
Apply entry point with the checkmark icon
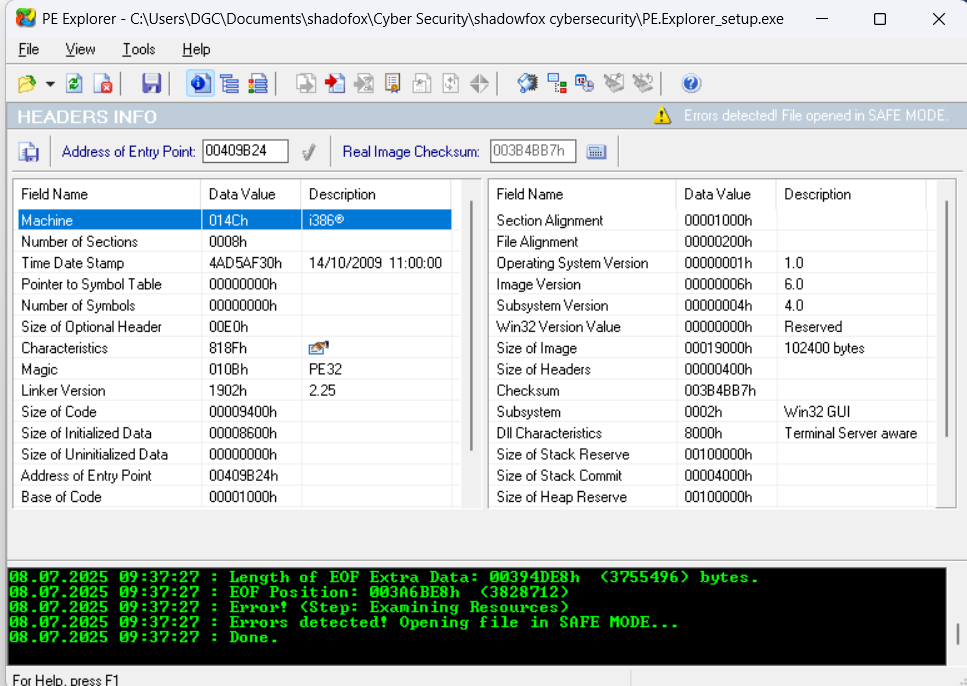tap(309, 152)
